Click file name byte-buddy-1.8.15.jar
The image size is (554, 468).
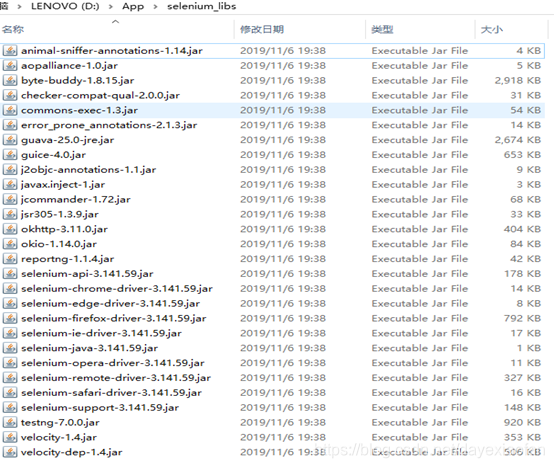(x=77, y=80)
